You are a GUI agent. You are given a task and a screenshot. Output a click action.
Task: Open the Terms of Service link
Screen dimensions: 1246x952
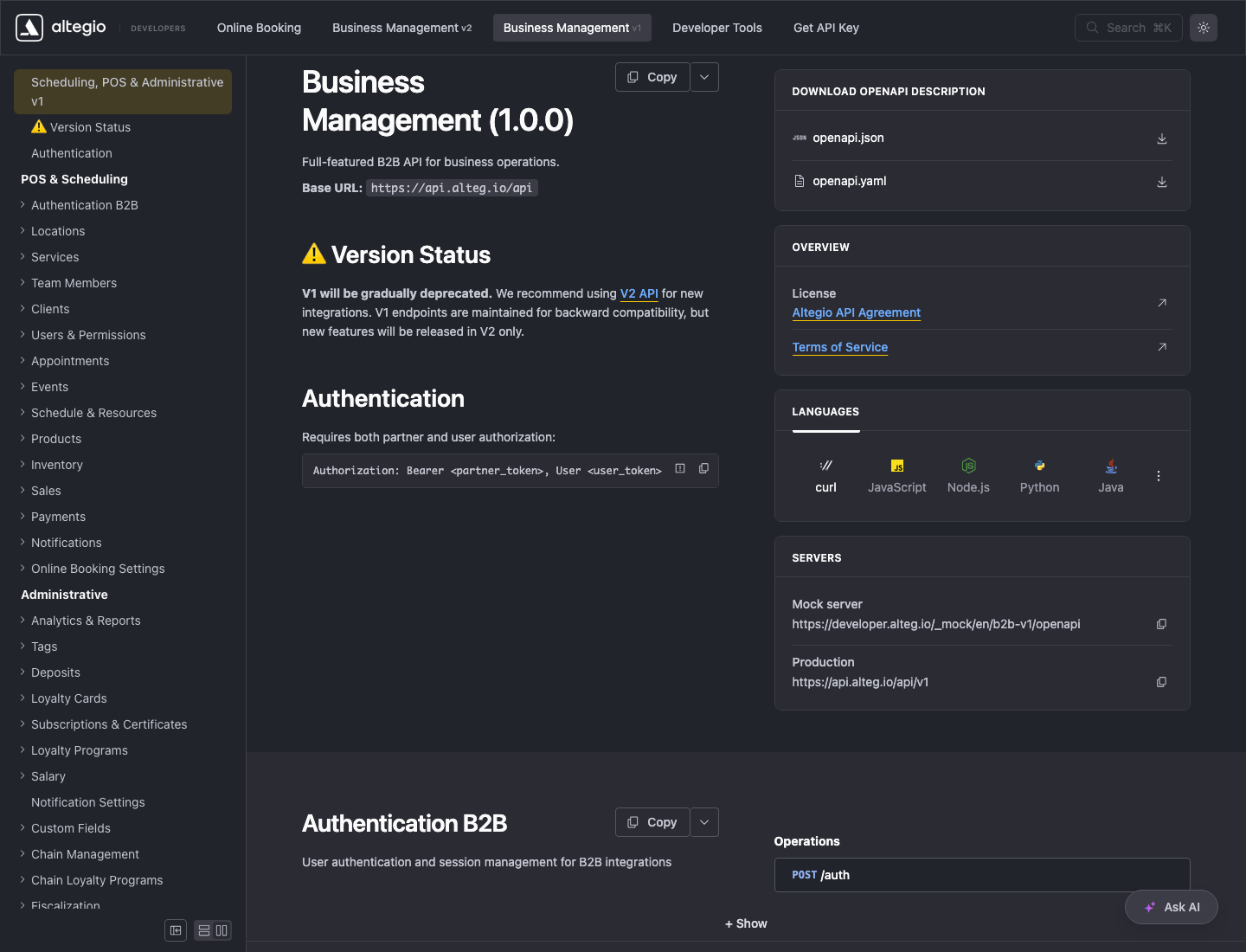coord(840,347)
